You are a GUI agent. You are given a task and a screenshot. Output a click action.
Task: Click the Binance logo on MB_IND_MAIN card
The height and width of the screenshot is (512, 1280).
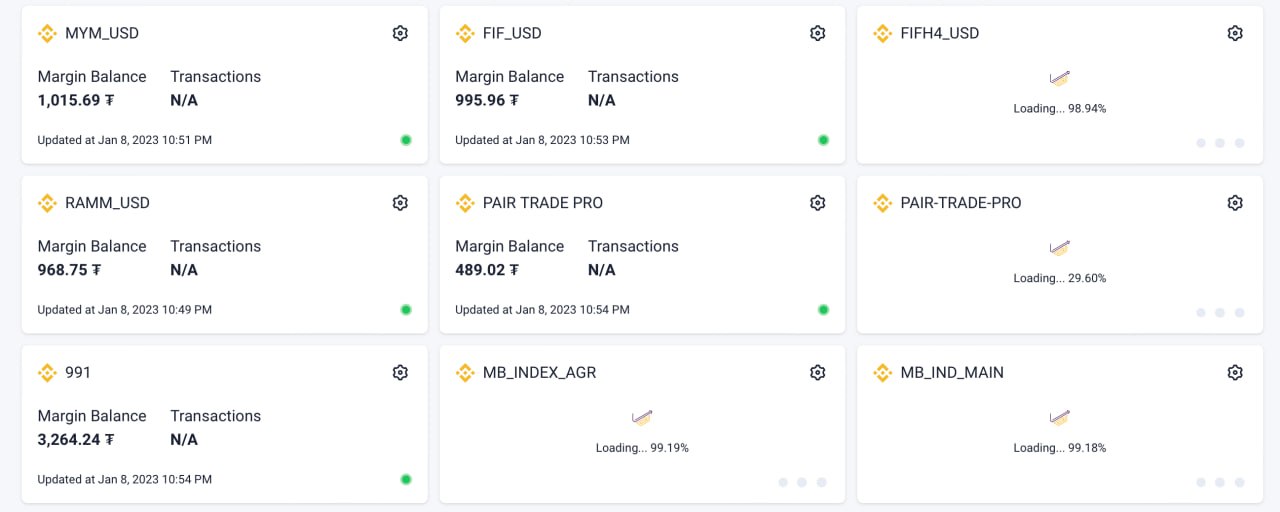pos(882,372)
